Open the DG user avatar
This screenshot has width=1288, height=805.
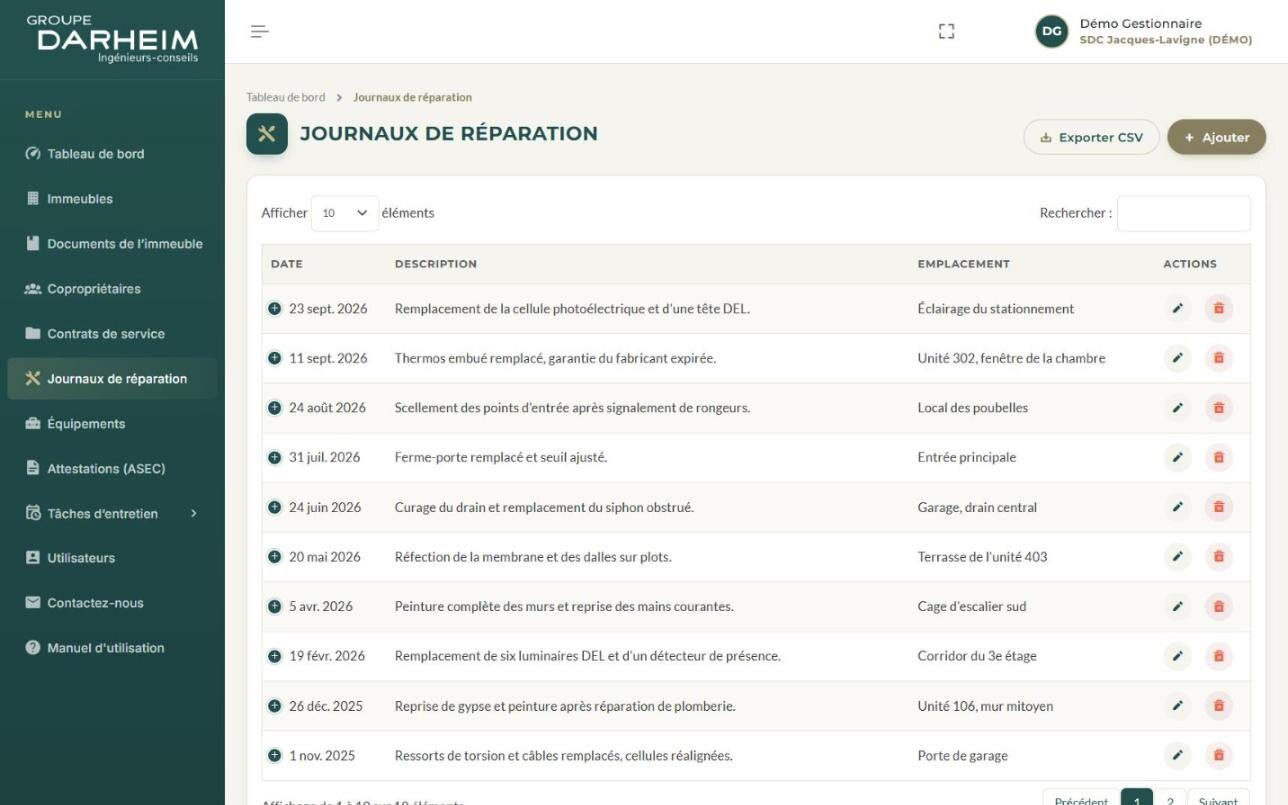pos(1052,32)
